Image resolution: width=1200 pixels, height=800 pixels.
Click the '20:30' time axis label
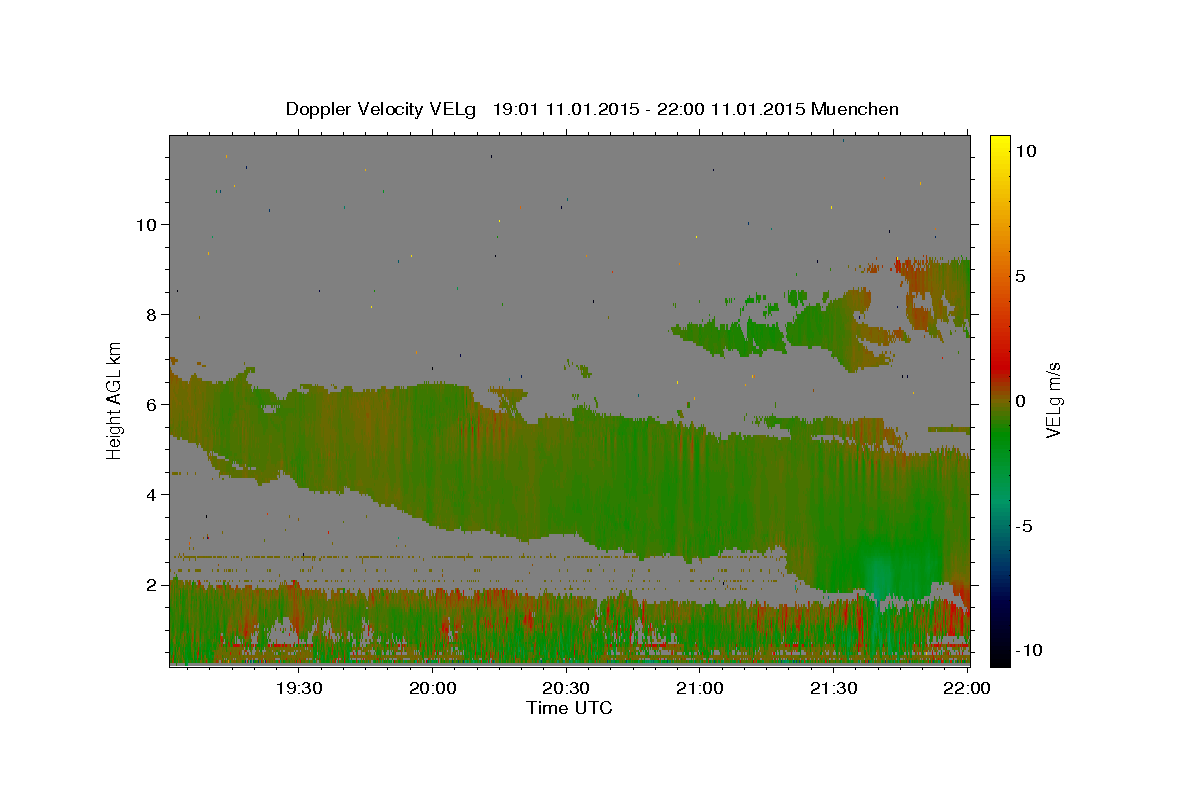point(566,688)
